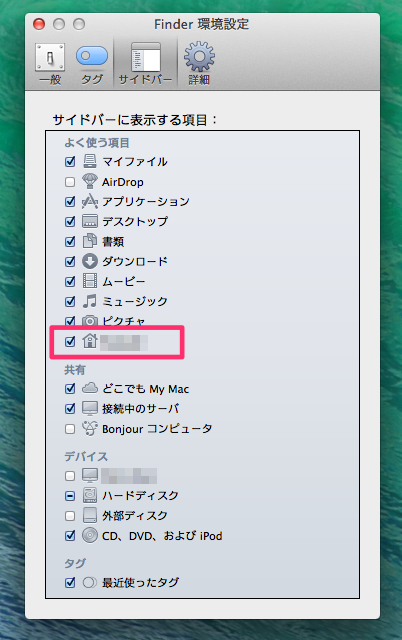This screenshot has height=640, width=402.
Task: Click the アプリケーション A-shaped icon
Action: [x=90, y=201]
